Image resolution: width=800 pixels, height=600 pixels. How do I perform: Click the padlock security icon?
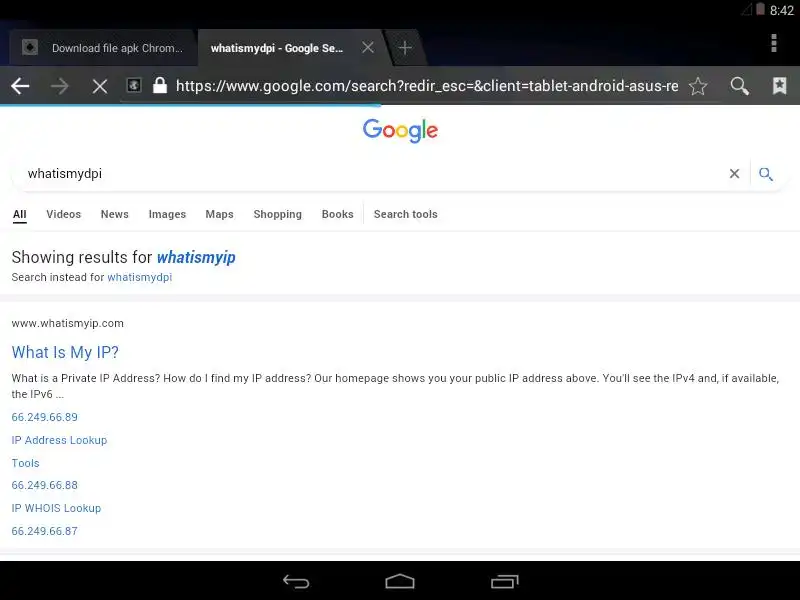click(x=160, y=85)
